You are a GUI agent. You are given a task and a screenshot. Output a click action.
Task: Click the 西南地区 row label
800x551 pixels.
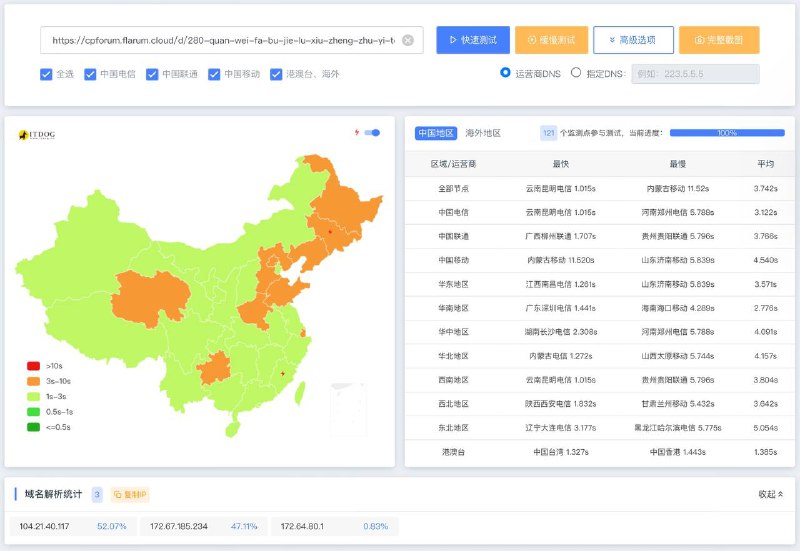453,380
